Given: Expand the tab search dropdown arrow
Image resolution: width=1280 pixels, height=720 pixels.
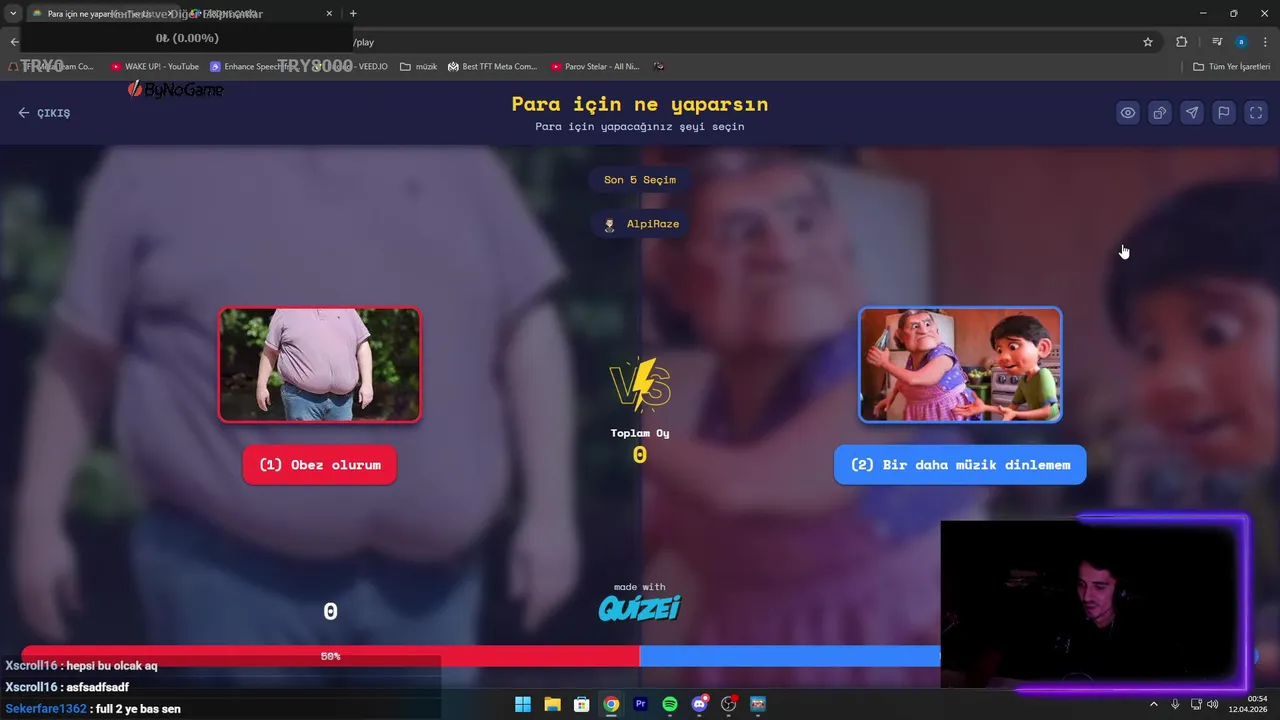Looking at the screenshot, I should (13, 14).
